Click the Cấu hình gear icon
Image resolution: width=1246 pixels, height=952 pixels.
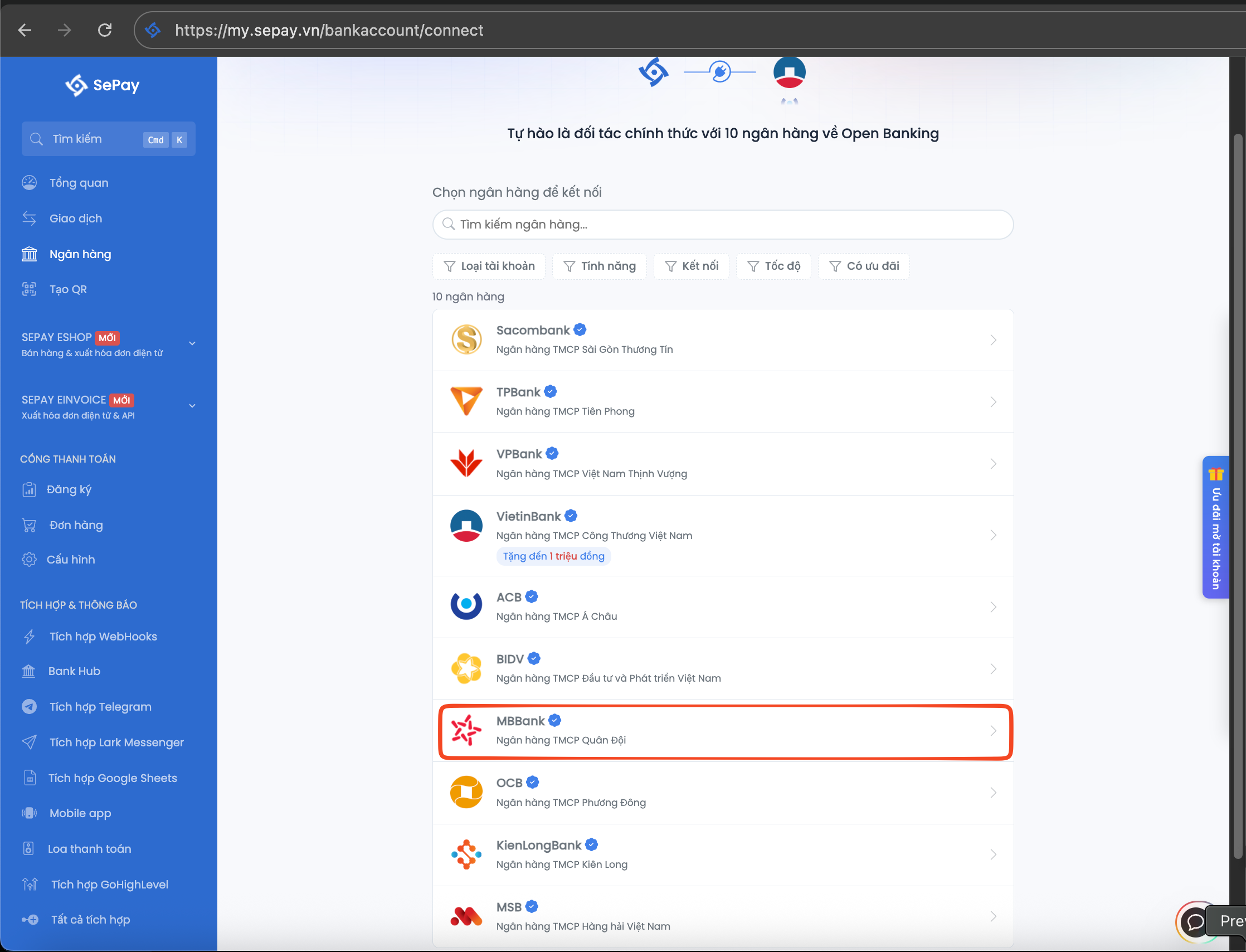tap(29, 559)
